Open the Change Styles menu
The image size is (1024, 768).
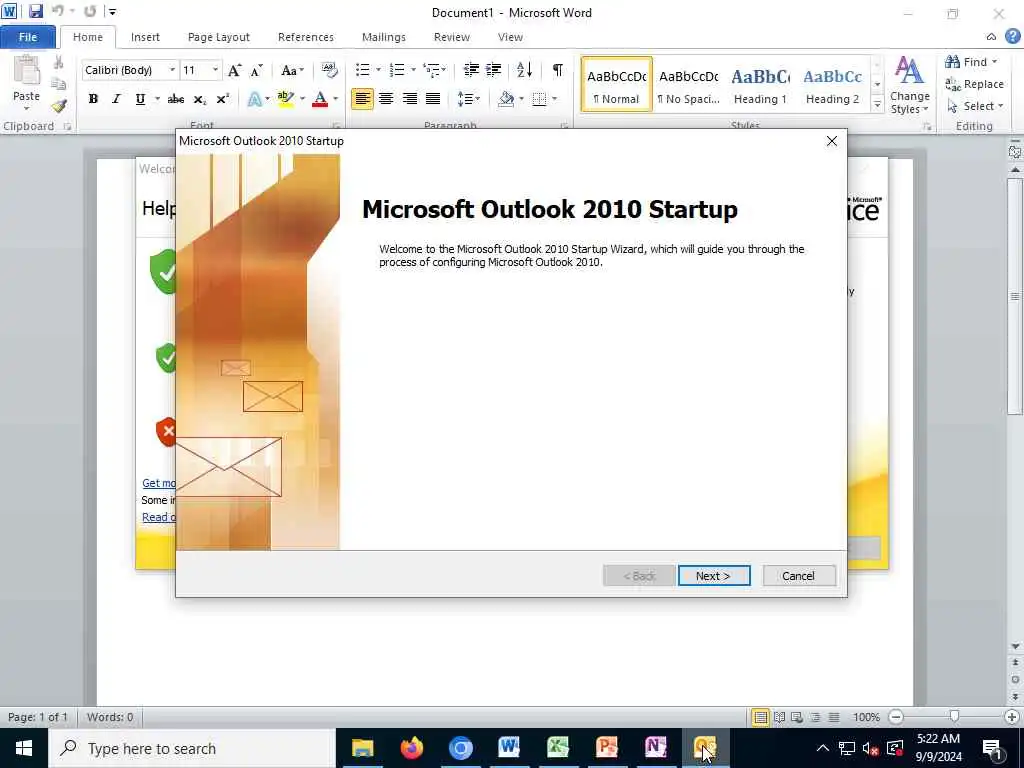910,85
